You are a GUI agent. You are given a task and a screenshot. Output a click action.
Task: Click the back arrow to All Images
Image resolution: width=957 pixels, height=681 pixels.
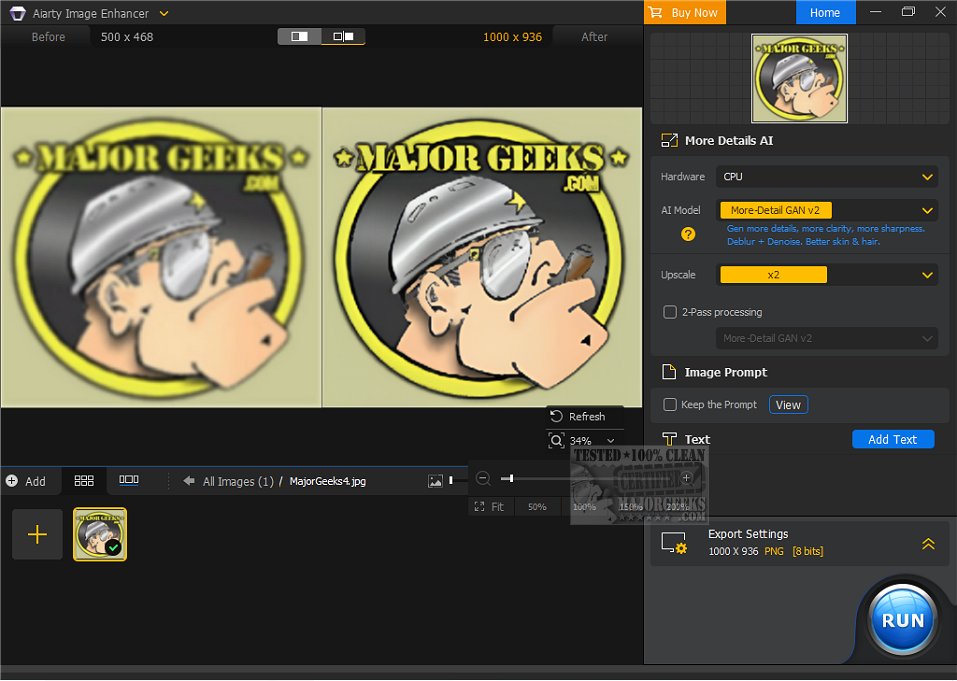[x=189, y=481]
